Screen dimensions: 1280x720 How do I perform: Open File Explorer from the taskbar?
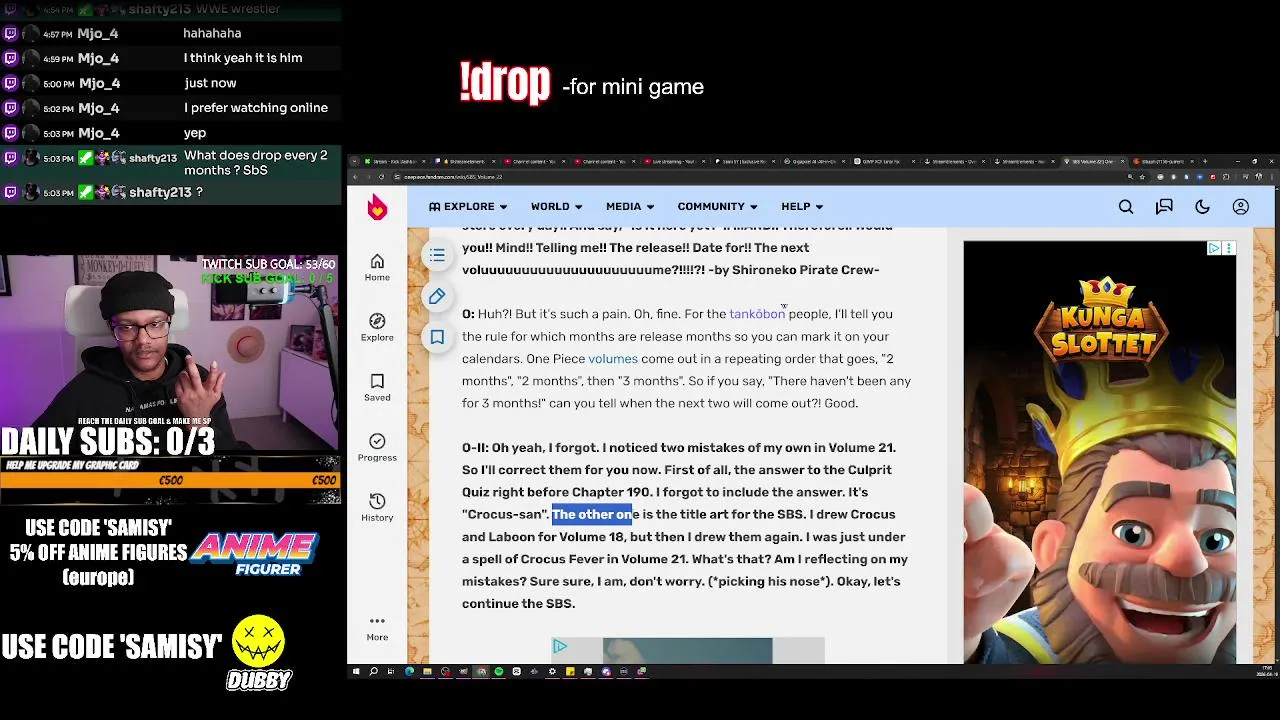pos(427,671)
